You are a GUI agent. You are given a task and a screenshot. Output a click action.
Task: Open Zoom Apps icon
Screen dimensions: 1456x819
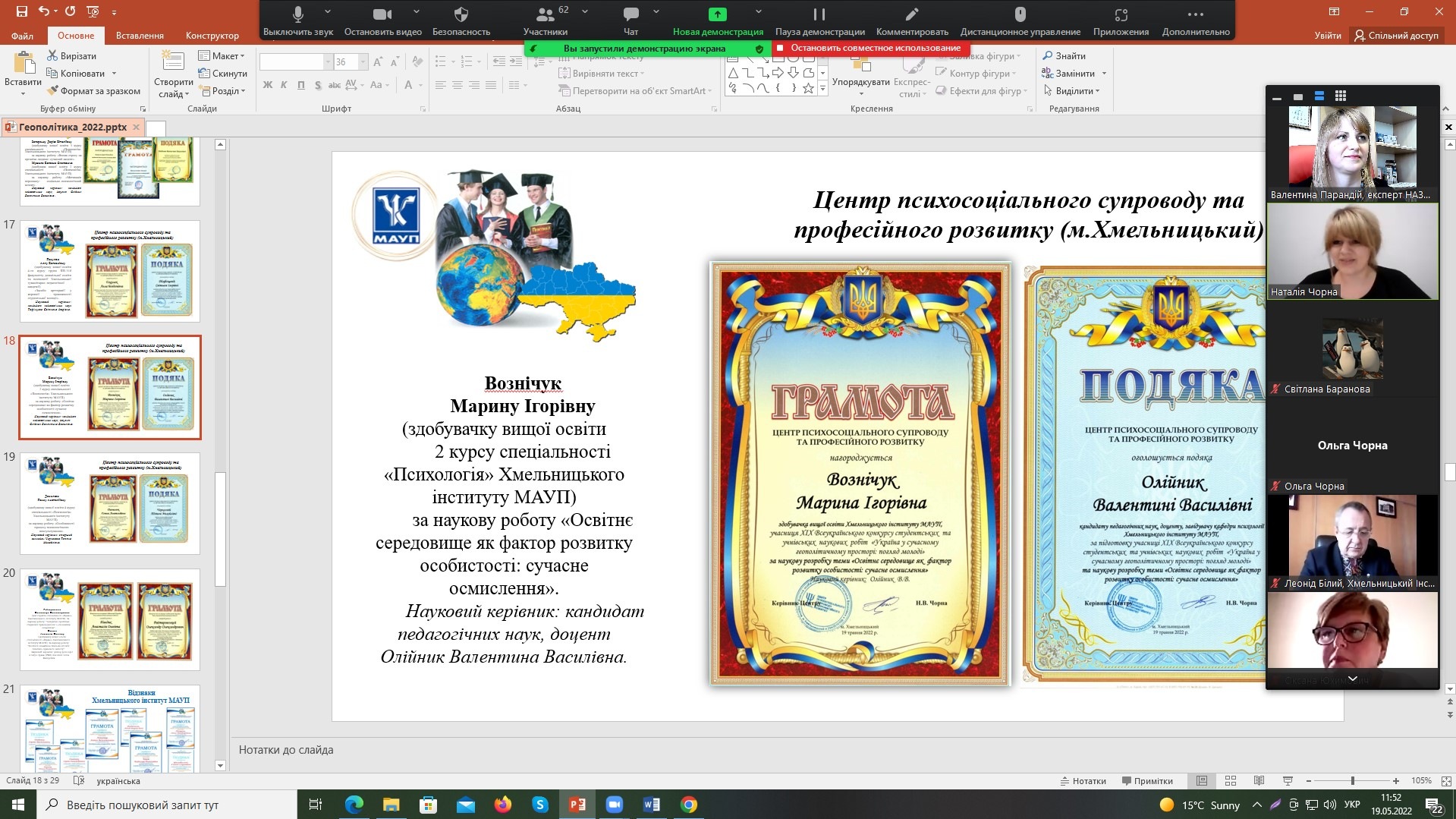[1121, 14]
